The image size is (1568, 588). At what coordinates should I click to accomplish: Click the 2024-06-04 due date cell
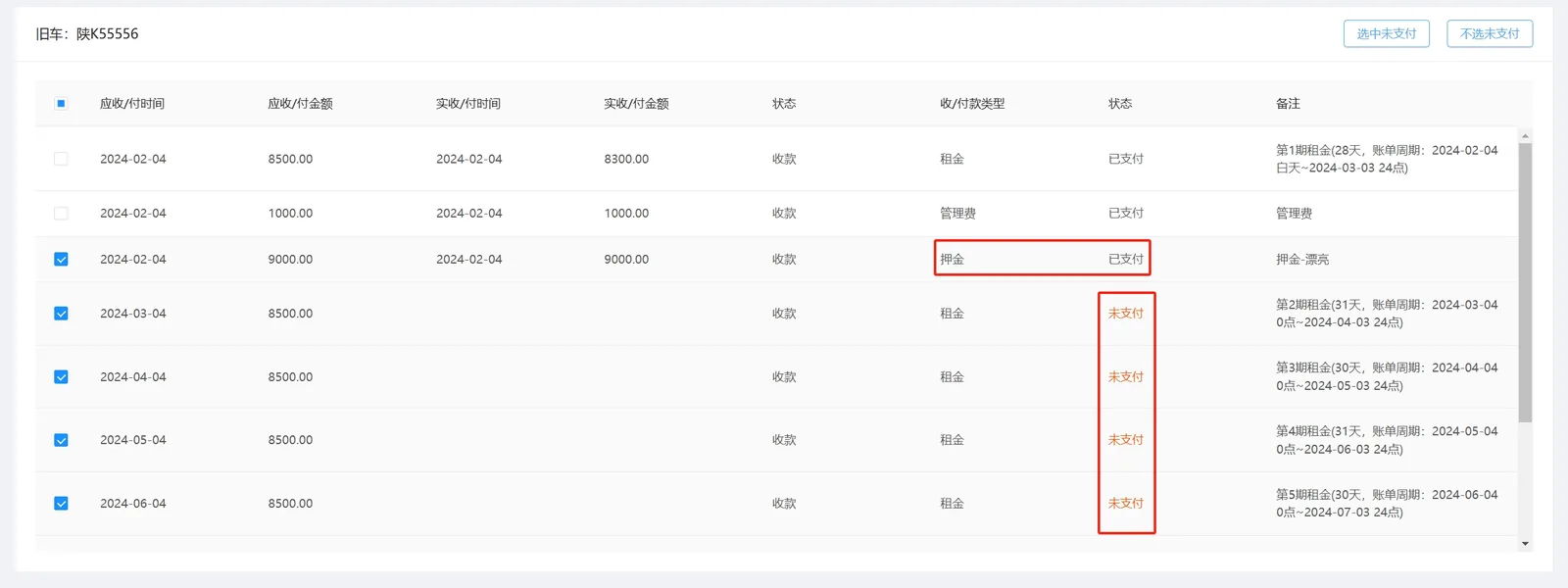click(133, 504)
